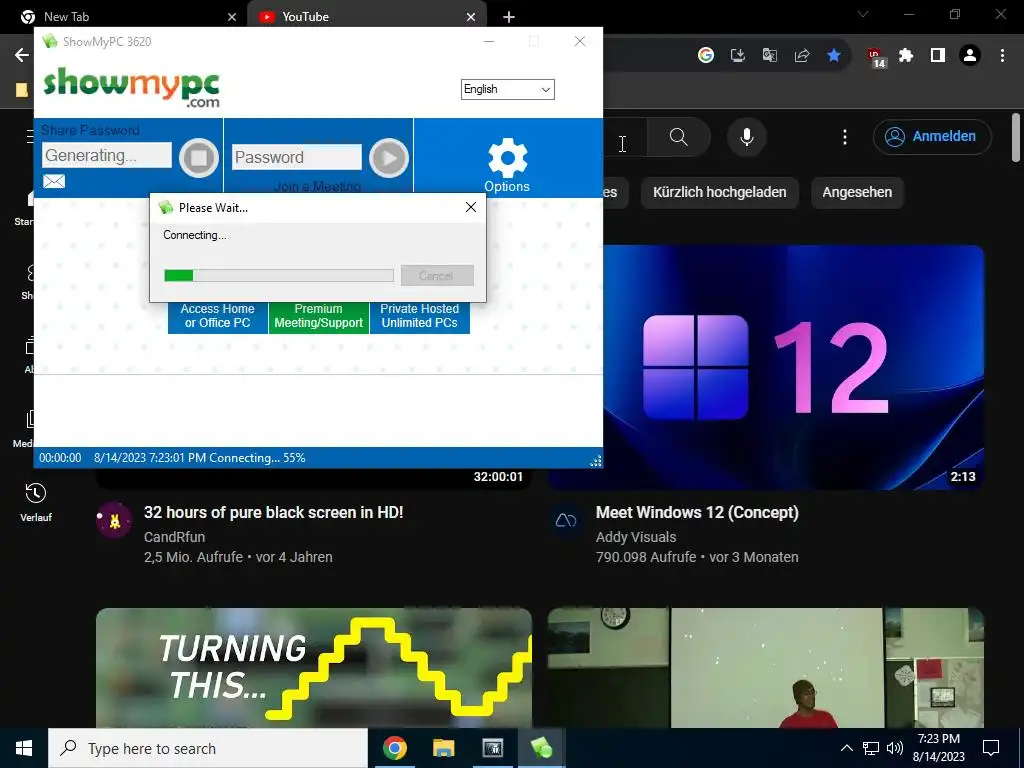The image size is (1024, 768).
Task: Click the Google icon in address bar
Action: coord(706,56)
